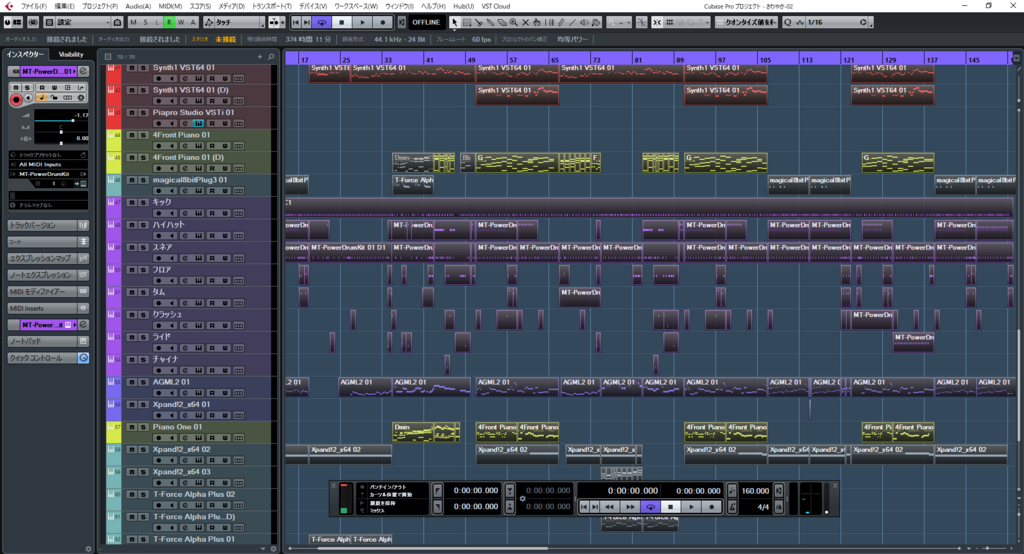Click the Add Track plus icon
The height and width of the screenshot is (554, 1024).
click(x=260, y=57)
